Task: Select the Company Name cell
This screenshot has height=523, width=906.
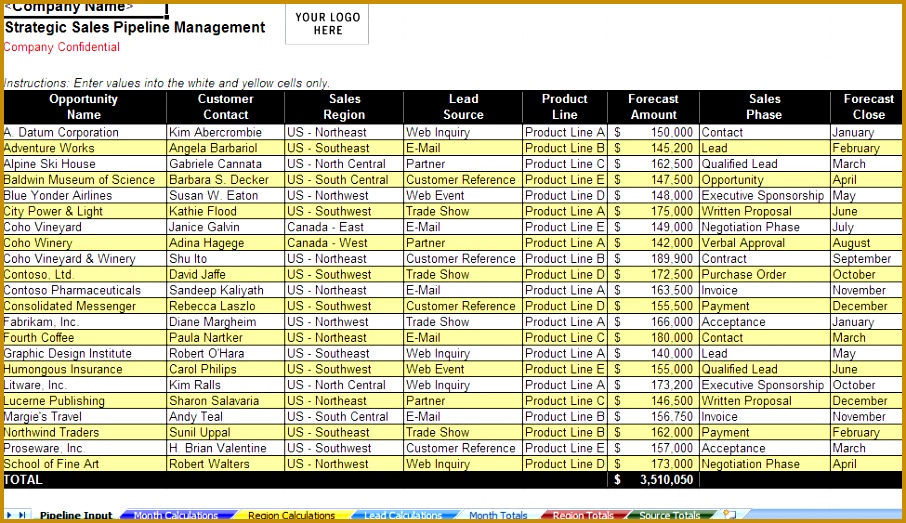Action: [85, 9]
